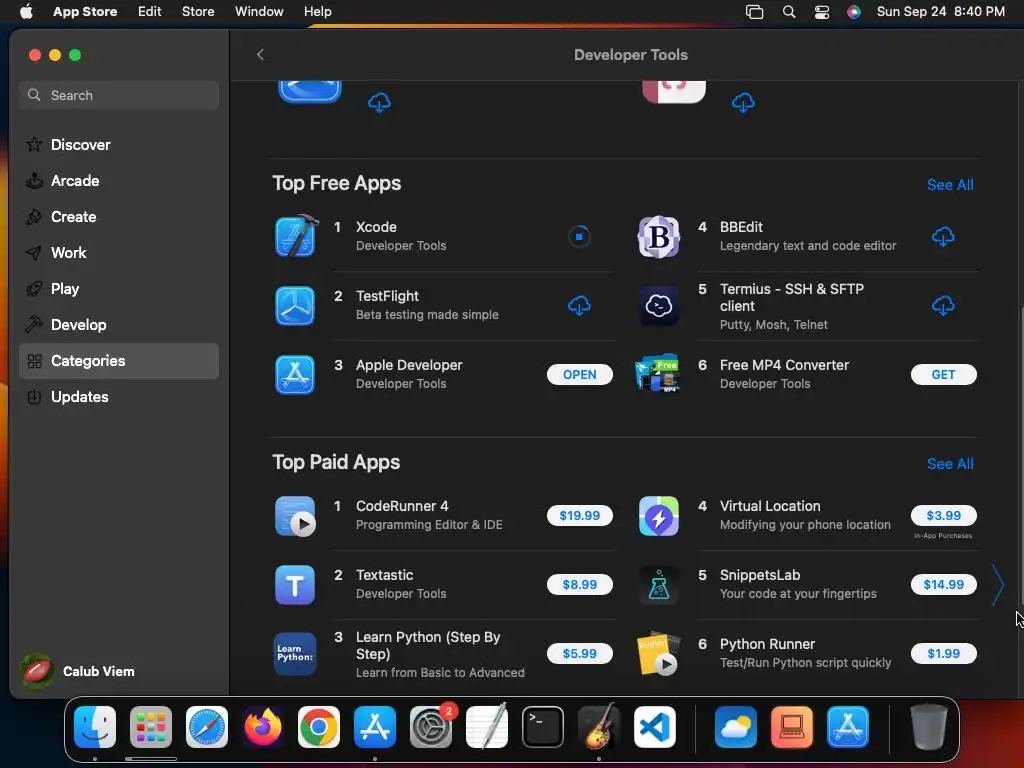1024x768 pixels.
Task: Launch Google Chrome from the Dock
Action: (x=319, y=727)
